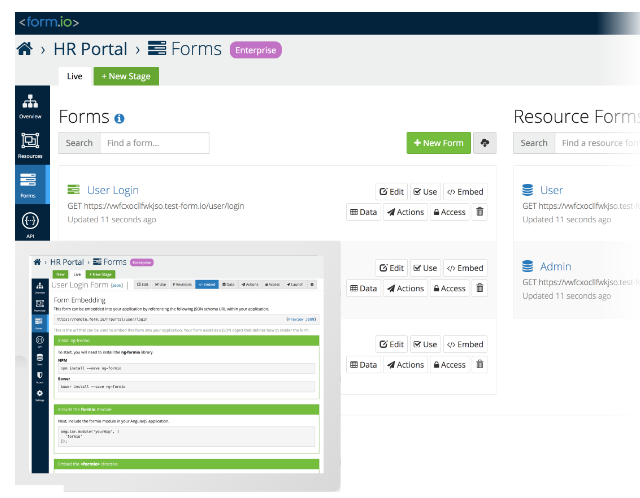This screenshot has width=640, height=498.
Task: Click Access in the third form row
Action: click(449, 365)
